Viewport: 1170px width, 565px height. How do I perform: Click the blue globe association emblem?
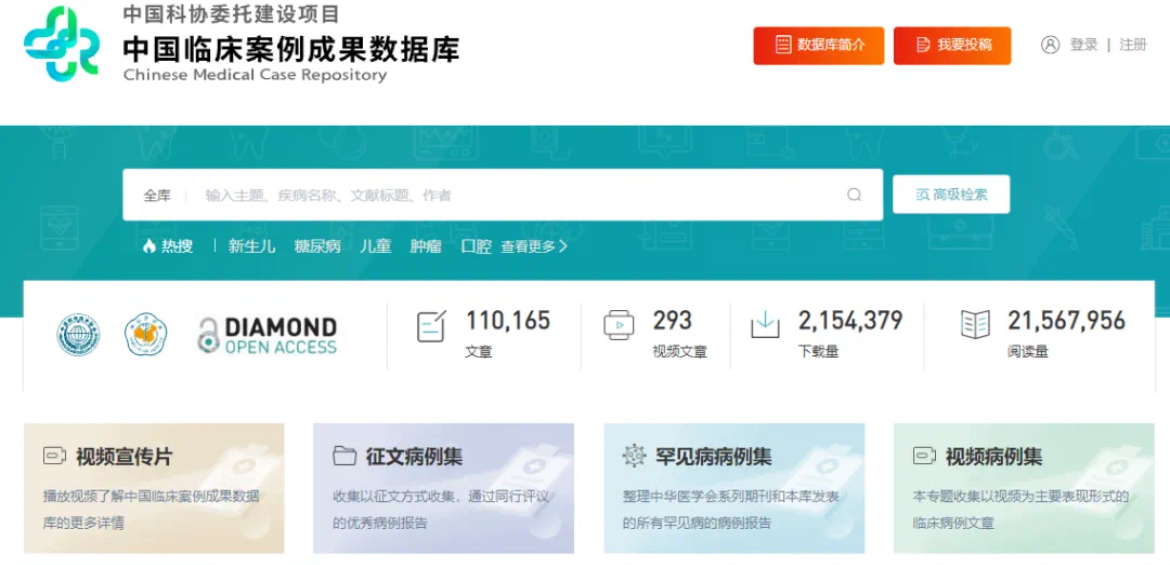pos(78,334)
